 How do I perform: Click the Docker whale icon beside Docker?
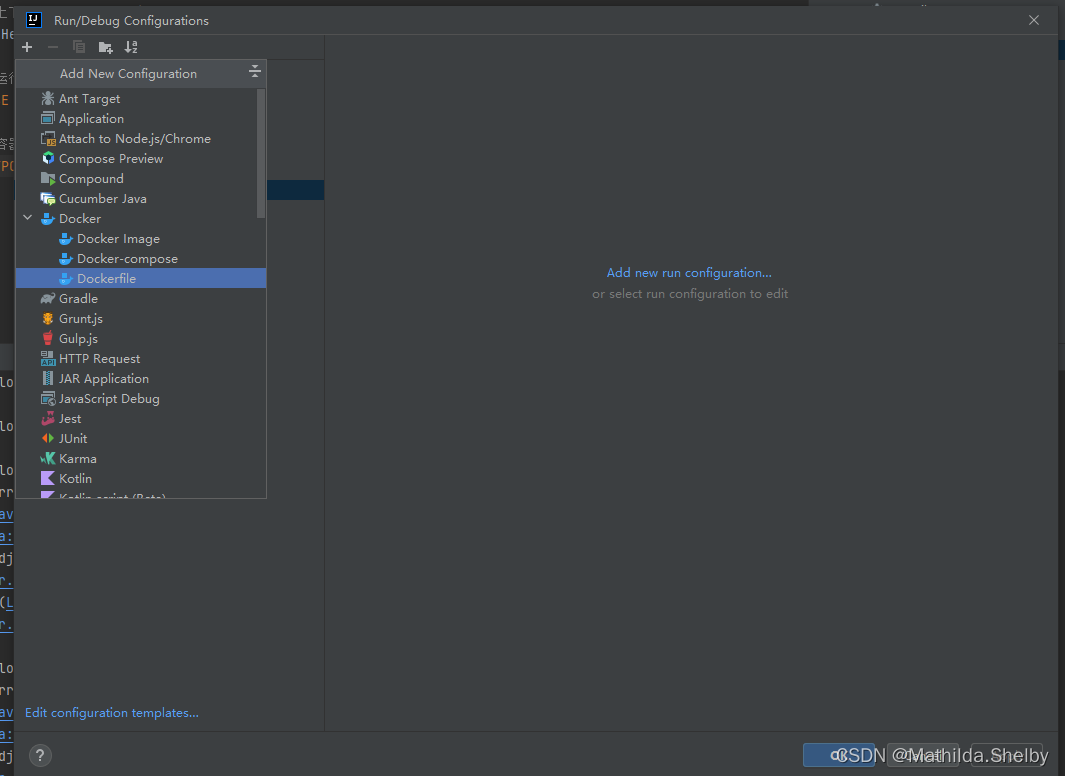pos(48,219)
